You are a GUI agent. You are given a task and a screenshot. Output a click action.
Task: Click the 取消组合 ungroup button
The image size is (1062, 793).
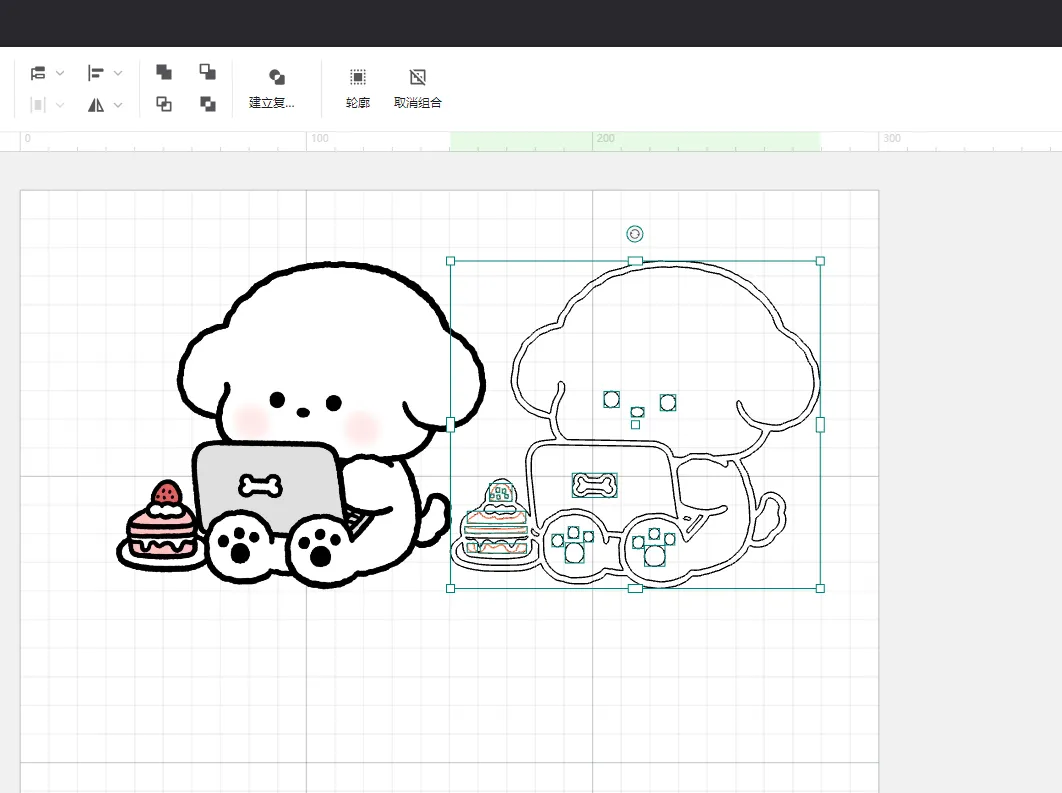coord(418,88)
